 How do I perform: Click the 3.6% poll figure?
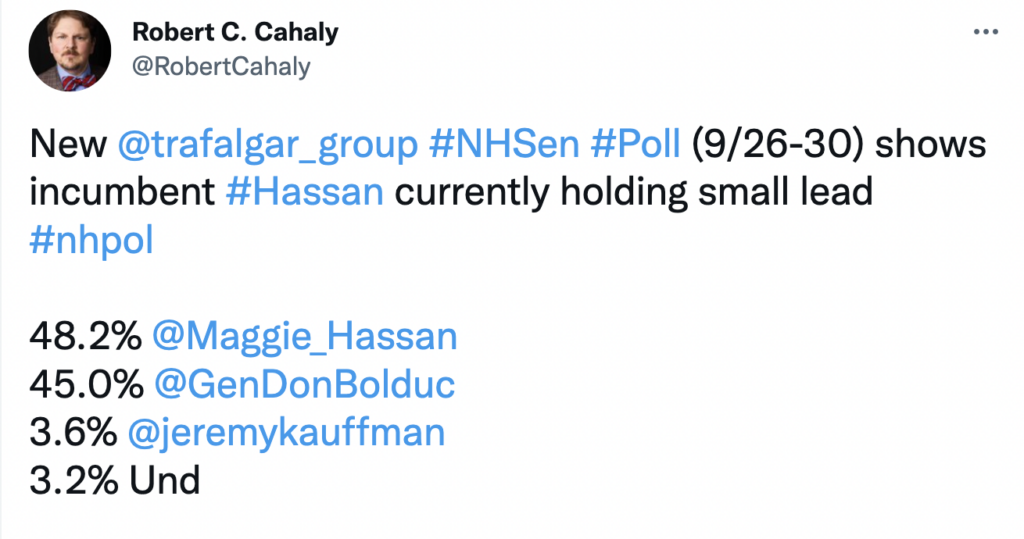73,433
